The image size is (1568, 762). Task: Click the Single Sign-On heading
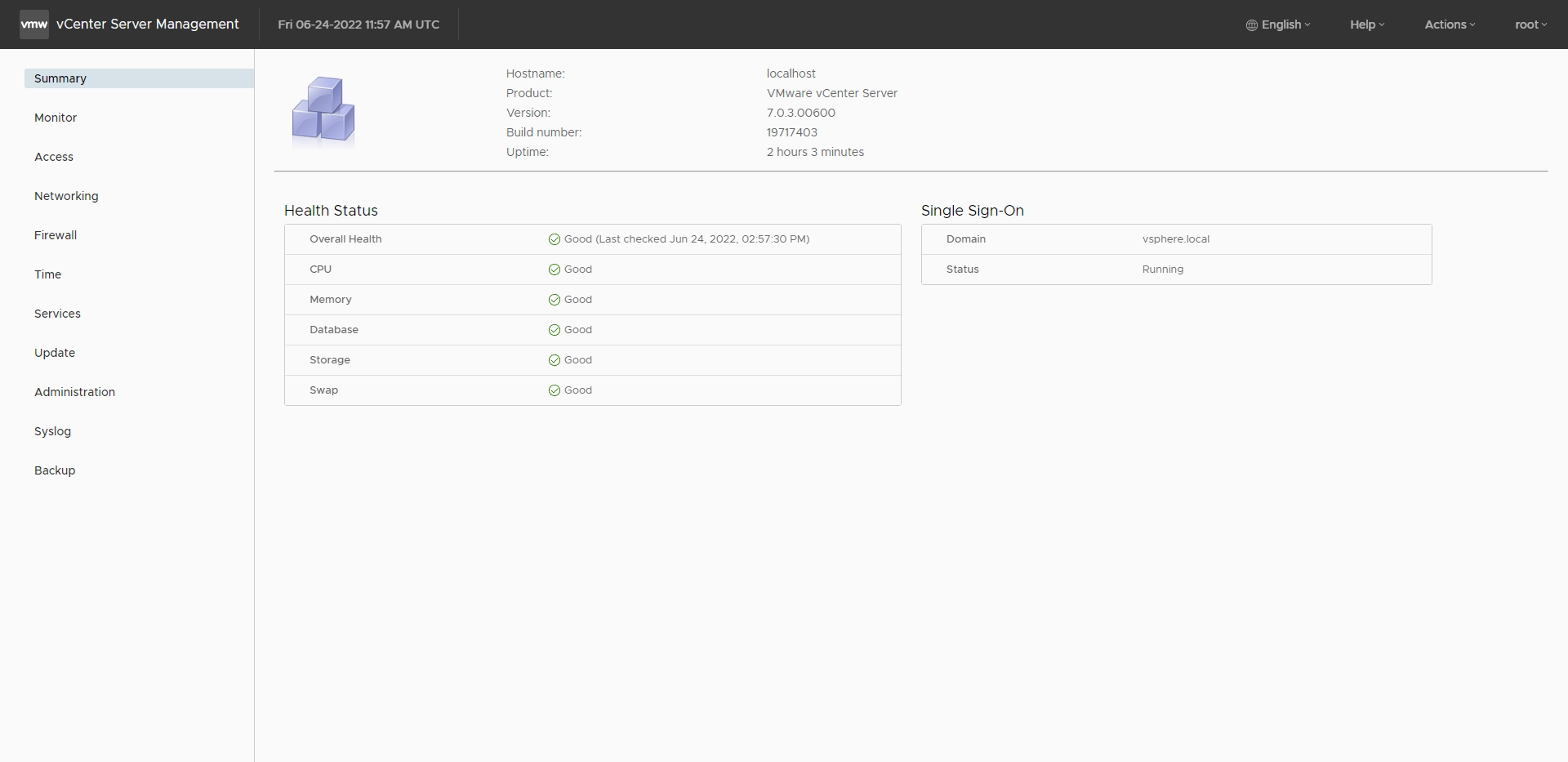[x=973, y=211]
